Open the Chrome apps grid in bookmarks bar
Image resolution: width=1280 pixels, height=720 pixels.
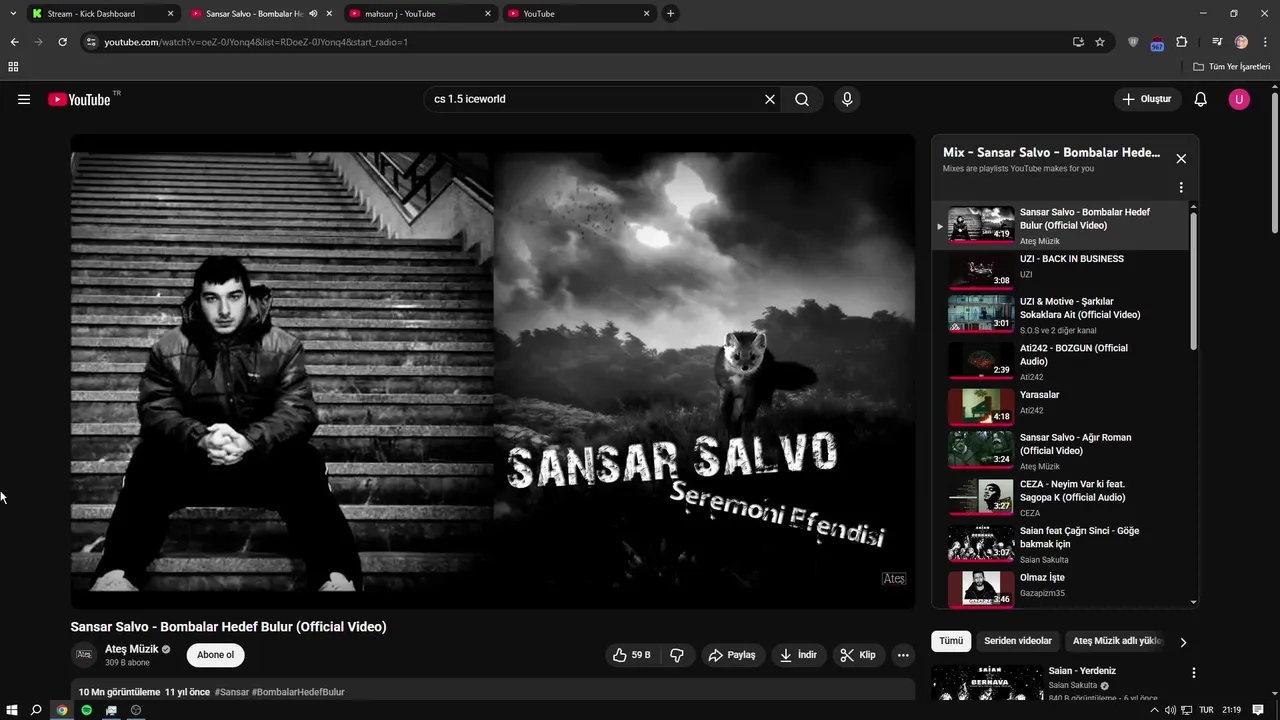click(x=13, y=67)
